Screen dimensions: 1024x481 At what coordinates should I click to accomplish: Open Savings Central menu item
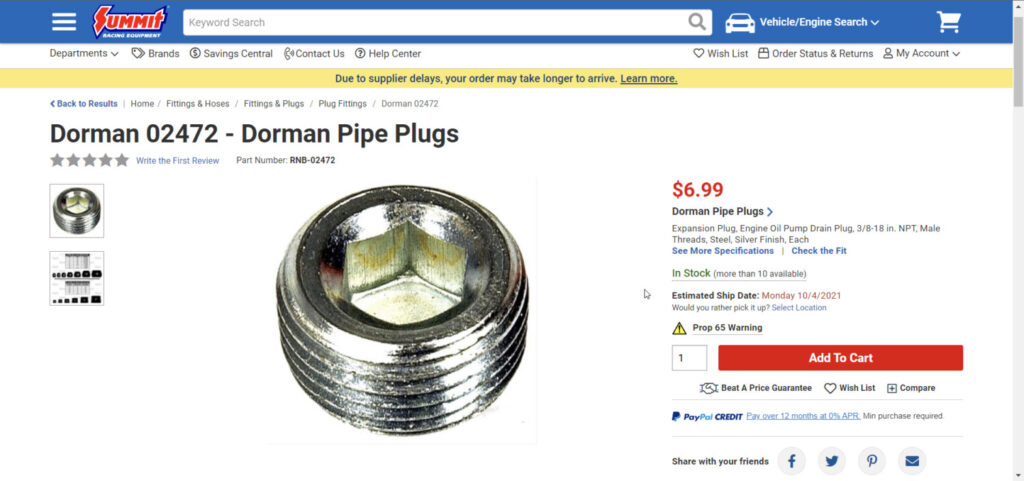tap(230, 54)
